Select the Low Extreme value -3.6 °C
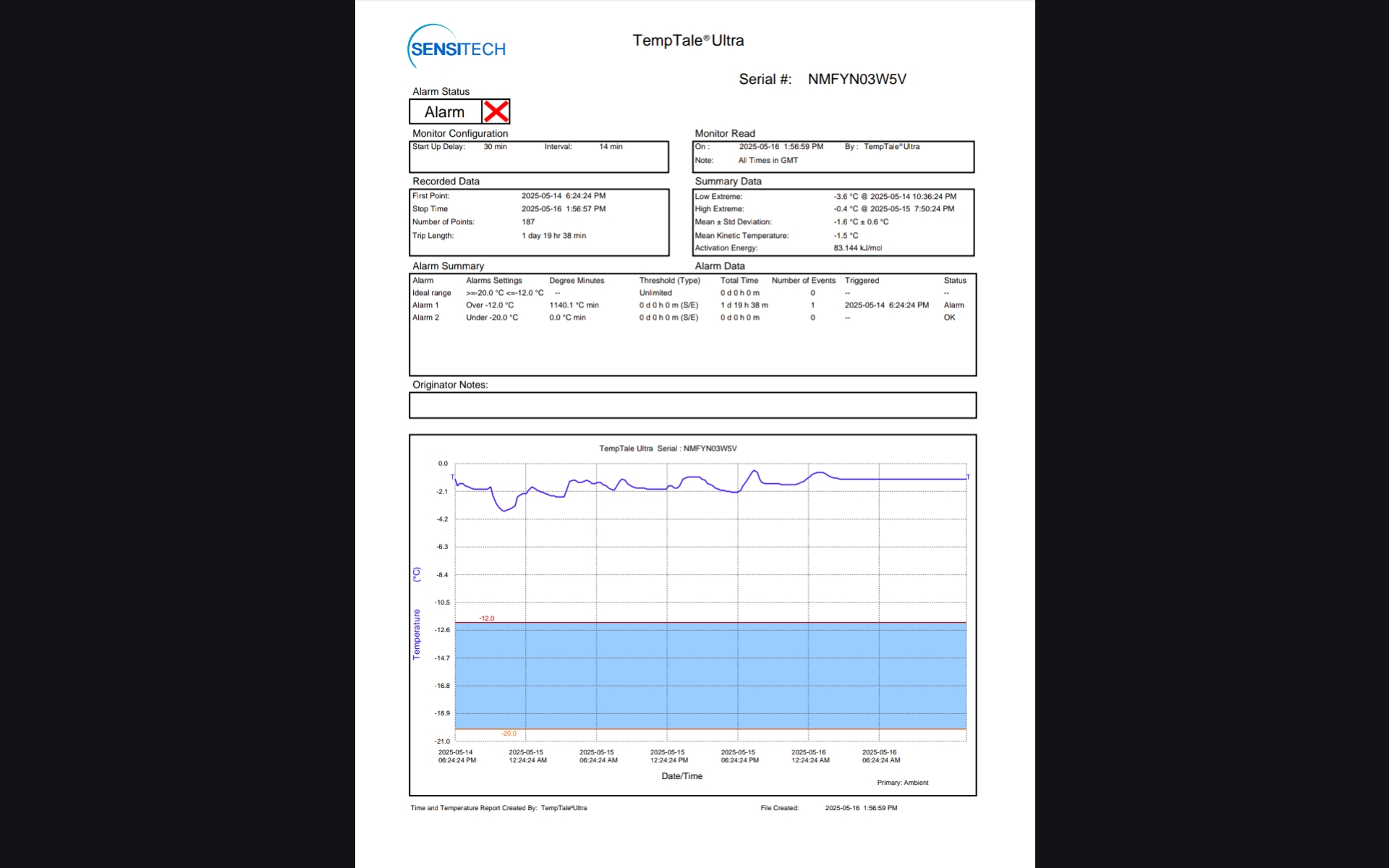Screen dimensions: 1389x868 pyautogui.click(x=846, y=197)
